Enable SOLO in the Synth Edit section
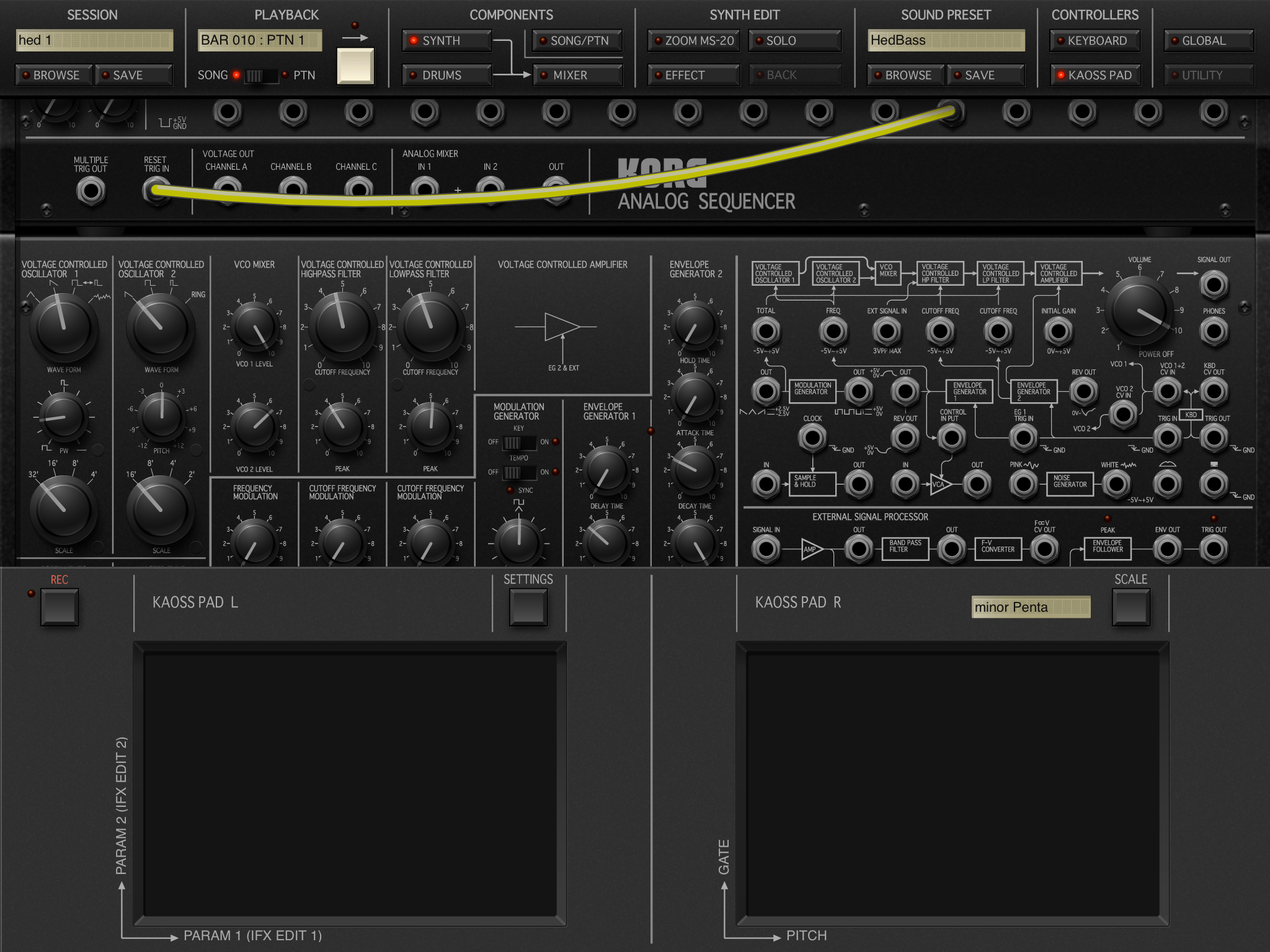Viewport: 1270px width, 952px height. [795, 41]
